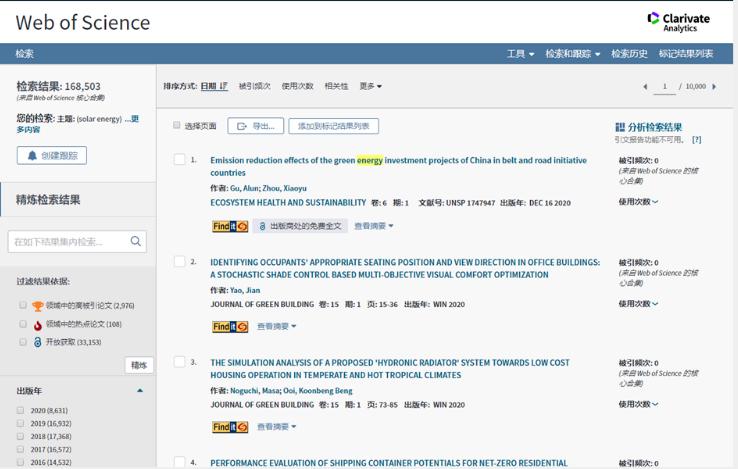
Task: Click the Web of Science title logo
Action: (83, 23)
